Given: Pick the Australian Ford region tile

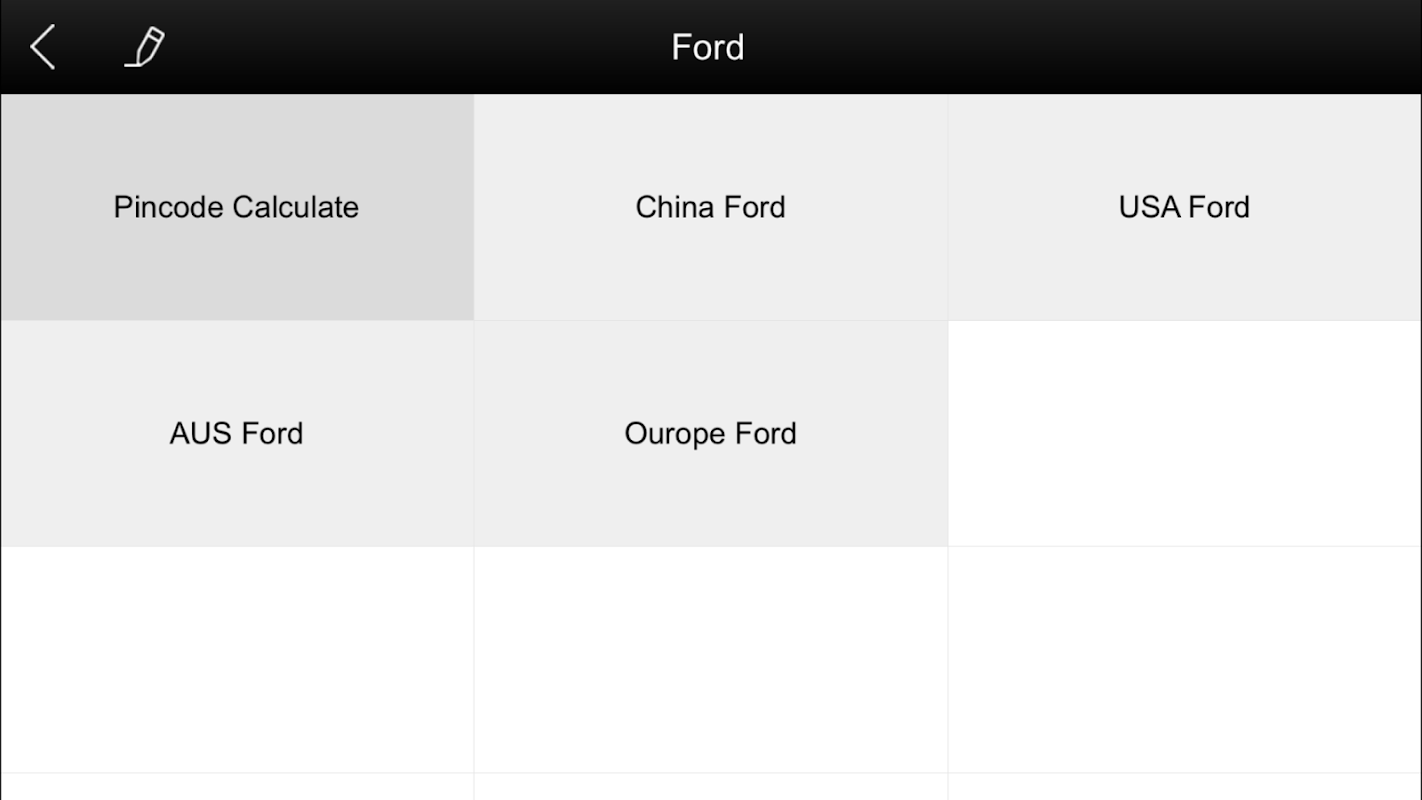Looking at the screenshot, I should coord(236,433).
